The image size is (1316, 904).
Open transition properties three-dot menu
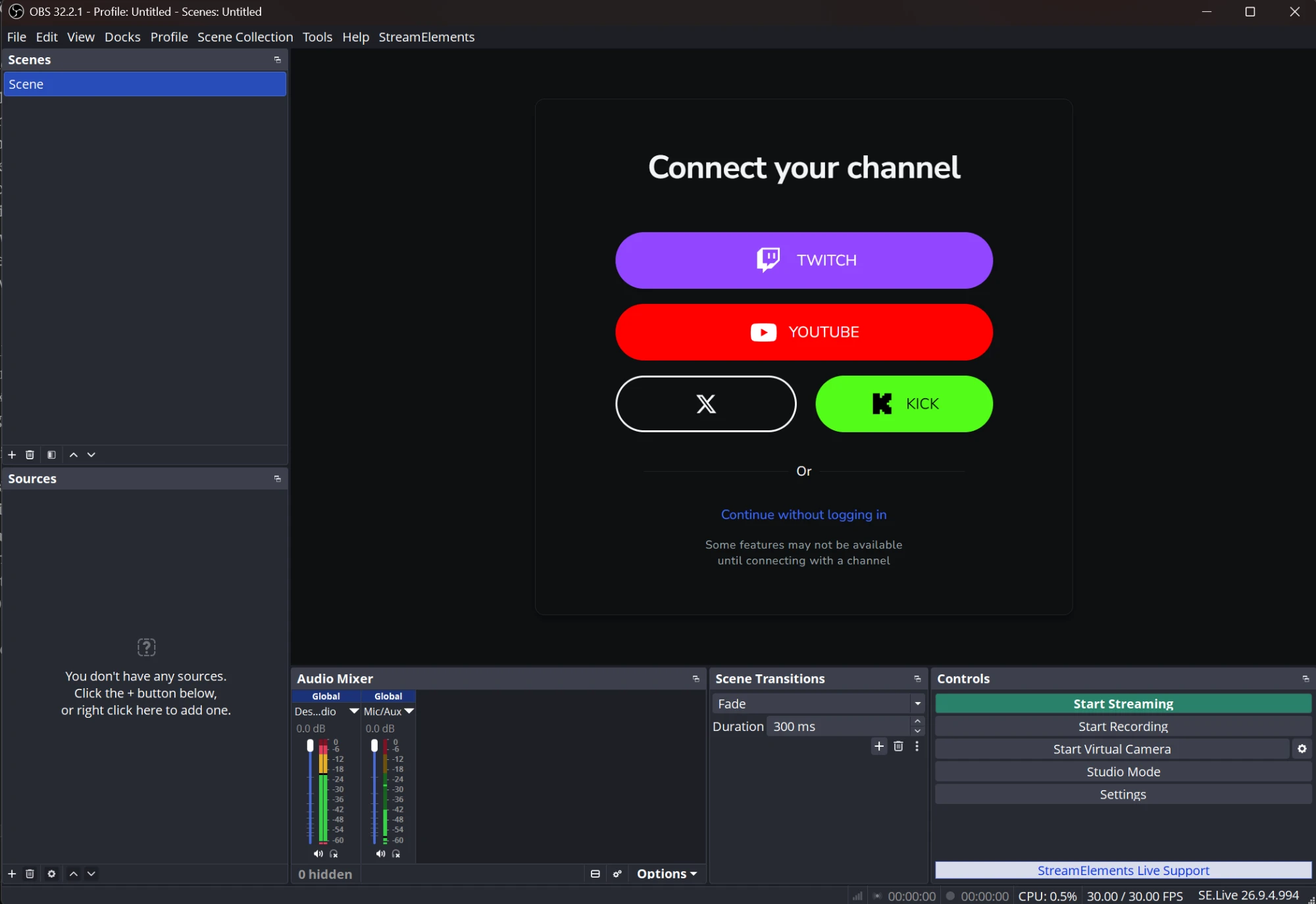pyautogui.click(x=917, y=746)
